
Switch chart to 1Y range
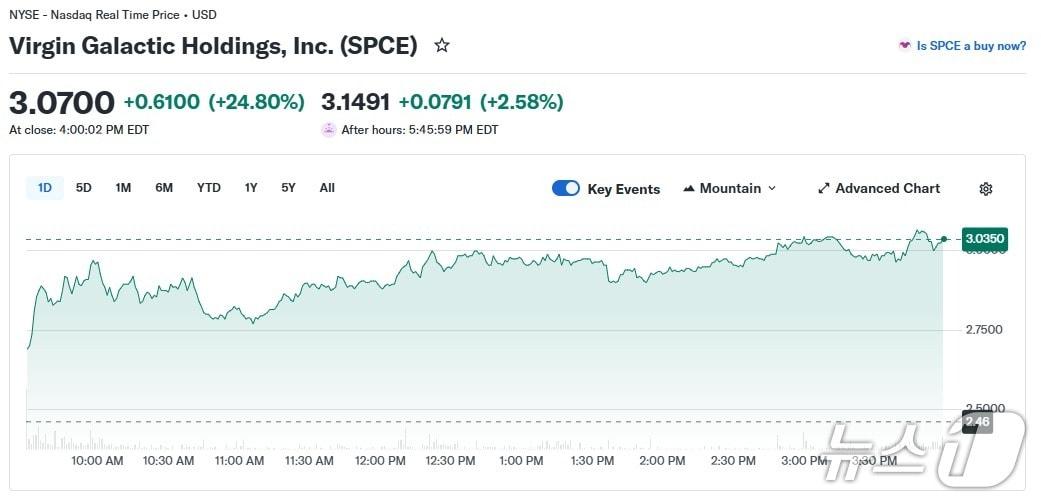pyautogui.click(x=251, y=188)
